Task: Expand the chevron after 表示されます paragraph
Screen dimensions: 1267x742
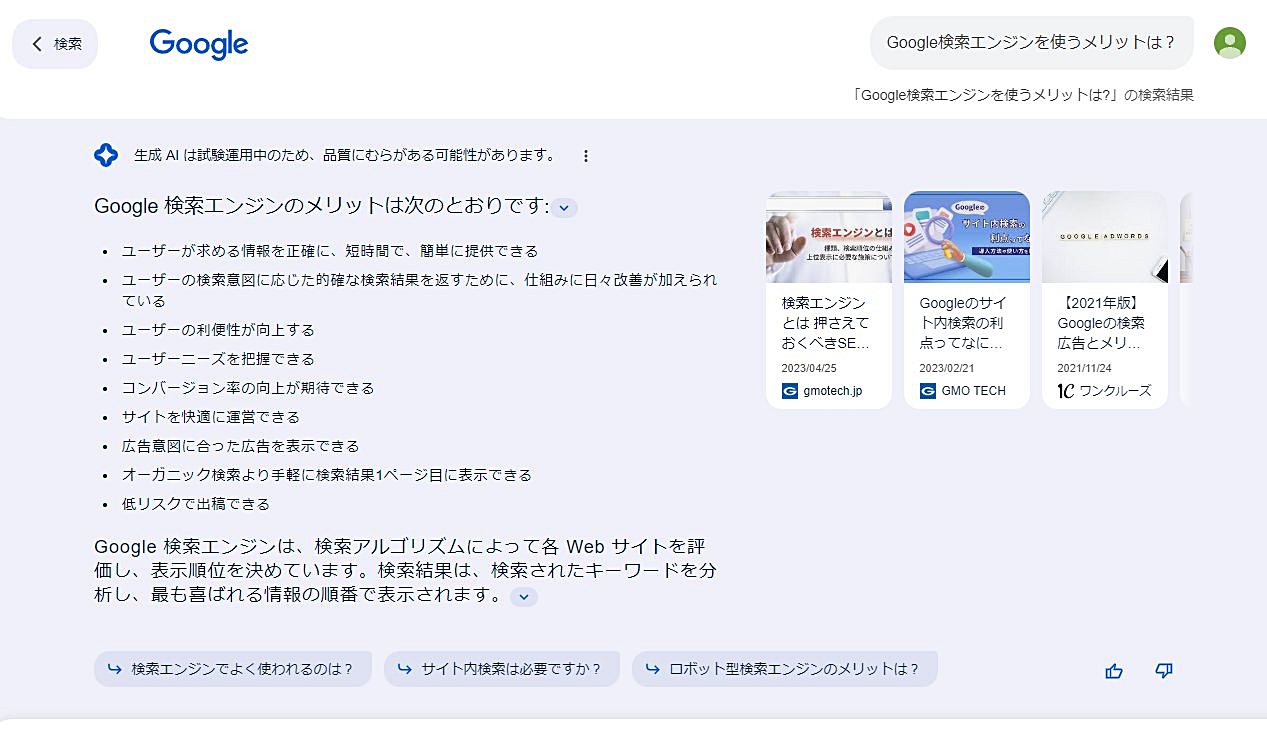Action: pyautogui.click(x=524, y=597)
